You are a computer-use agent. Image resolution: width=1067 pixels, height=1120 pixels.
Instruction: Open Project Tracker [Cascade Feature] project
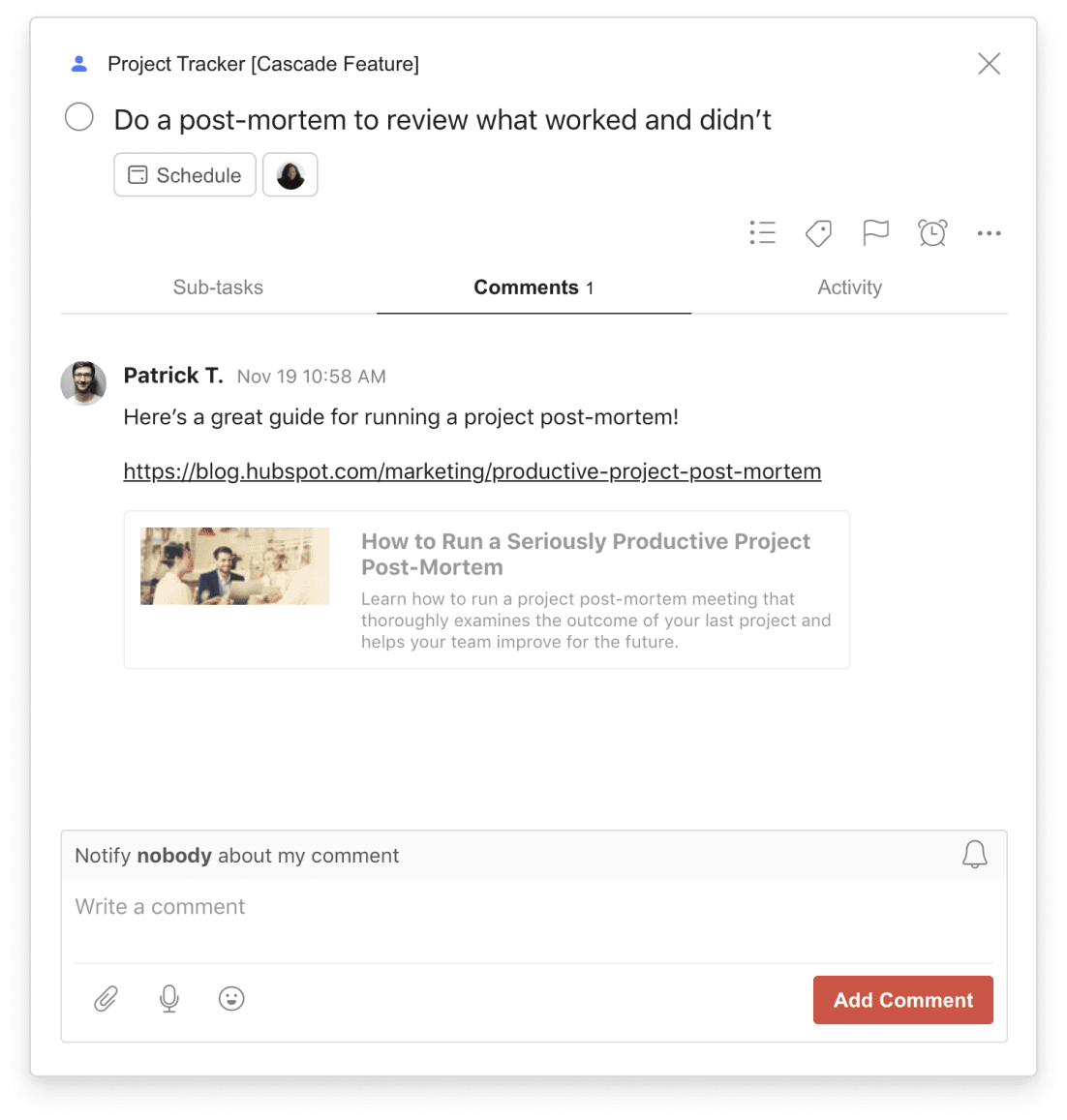(x=262, y=64)
